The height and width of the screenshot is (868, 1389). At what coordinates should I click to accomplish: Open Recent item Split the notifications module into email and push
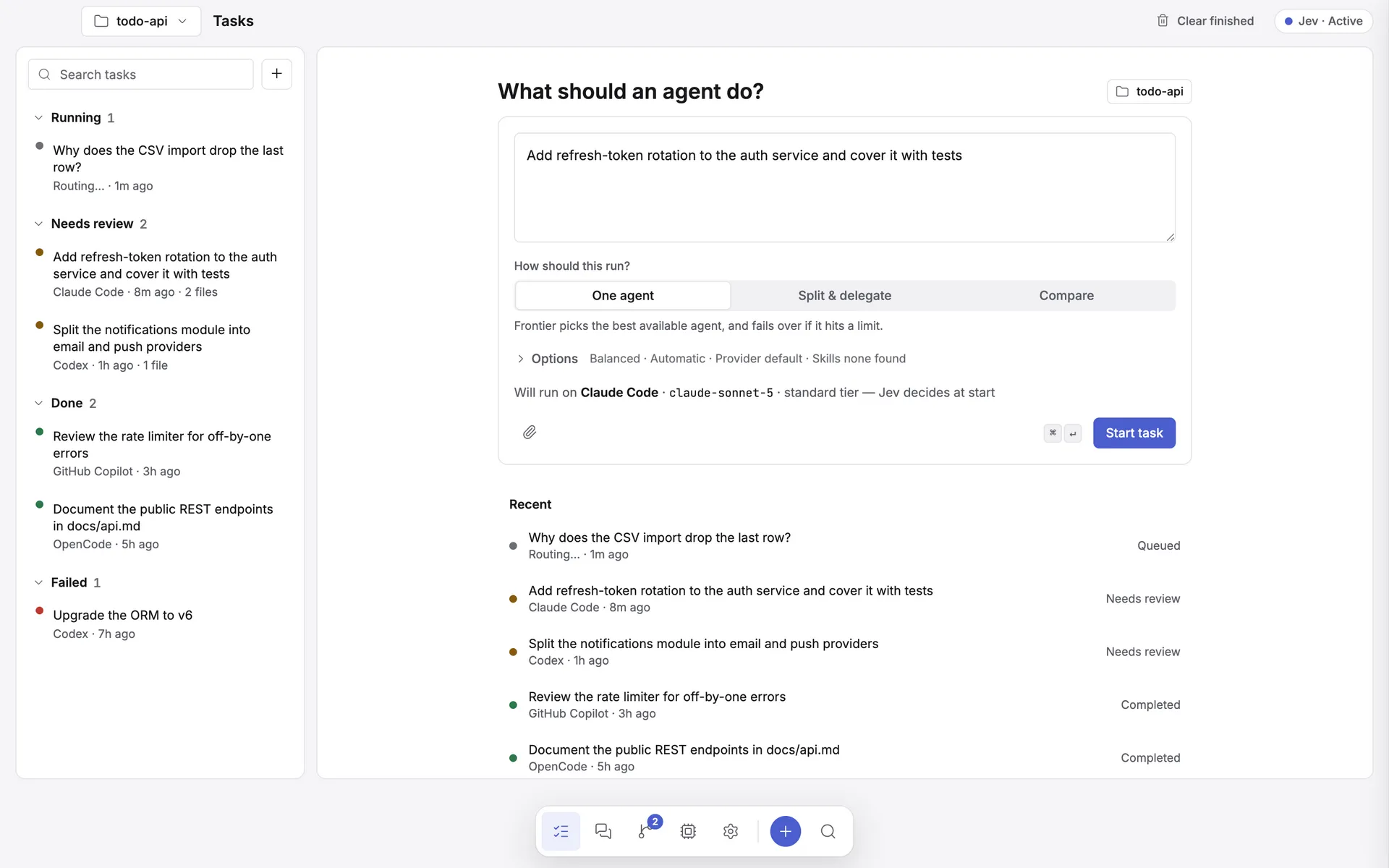pos(844,651)
